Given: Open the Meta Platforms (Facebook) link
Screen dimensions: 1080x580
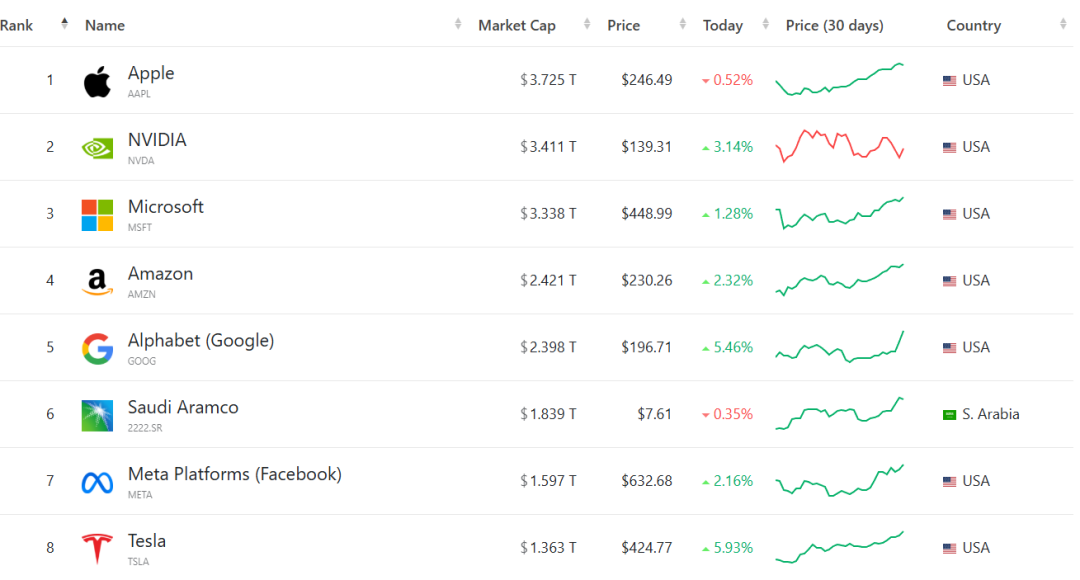Looking at the screenshot, I should point(234,474).
